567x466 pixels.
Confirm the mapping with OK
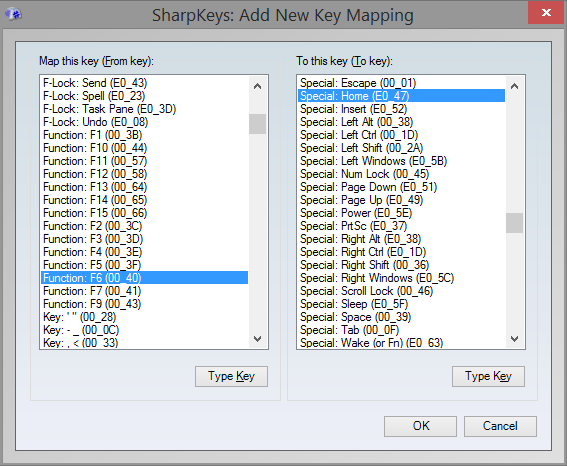[x=420, y=426]
